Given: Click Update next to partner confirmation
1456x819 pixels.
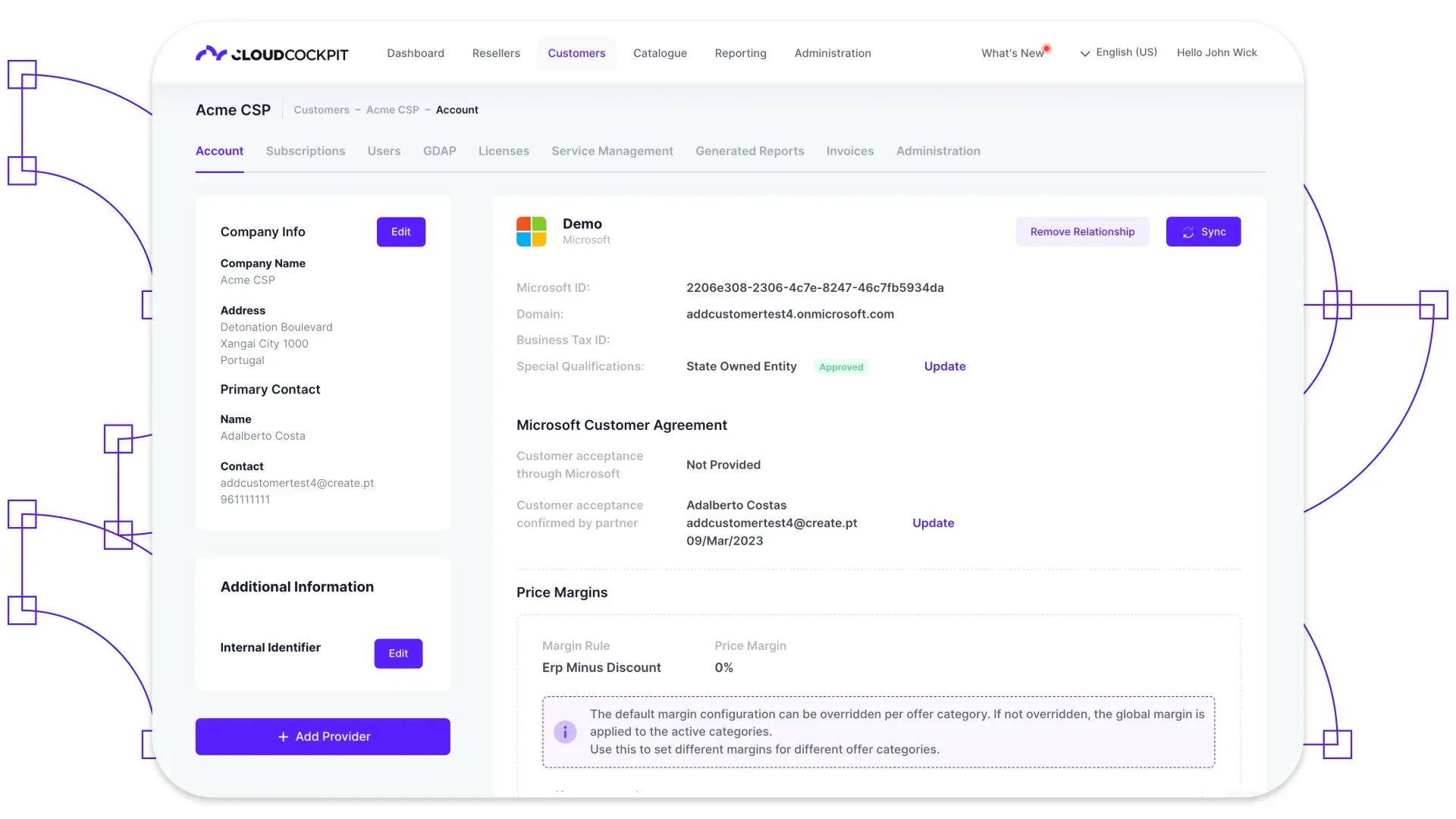Looking at the screenshot, I should click(933, 523).
